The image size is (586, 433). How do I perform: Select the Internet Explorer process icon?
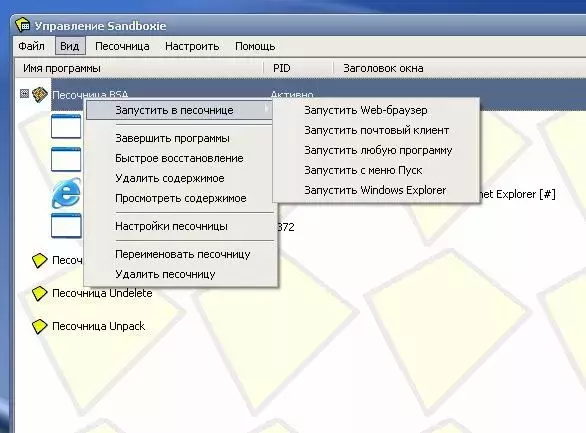point(67,193)
